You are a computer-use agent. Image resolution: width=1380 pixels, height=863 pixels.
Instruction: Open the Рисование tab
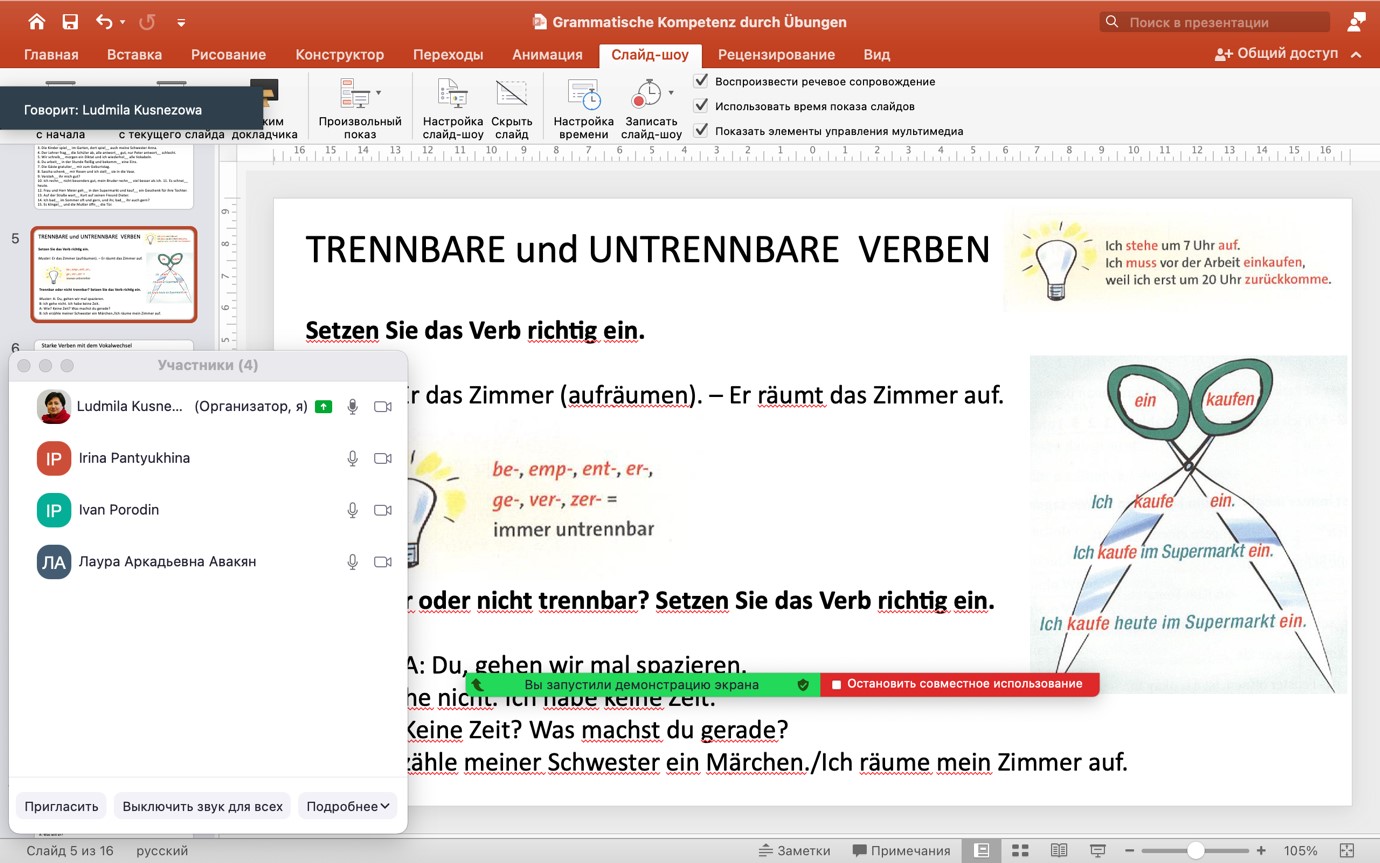pyautogui.click(x=228, y=54)
